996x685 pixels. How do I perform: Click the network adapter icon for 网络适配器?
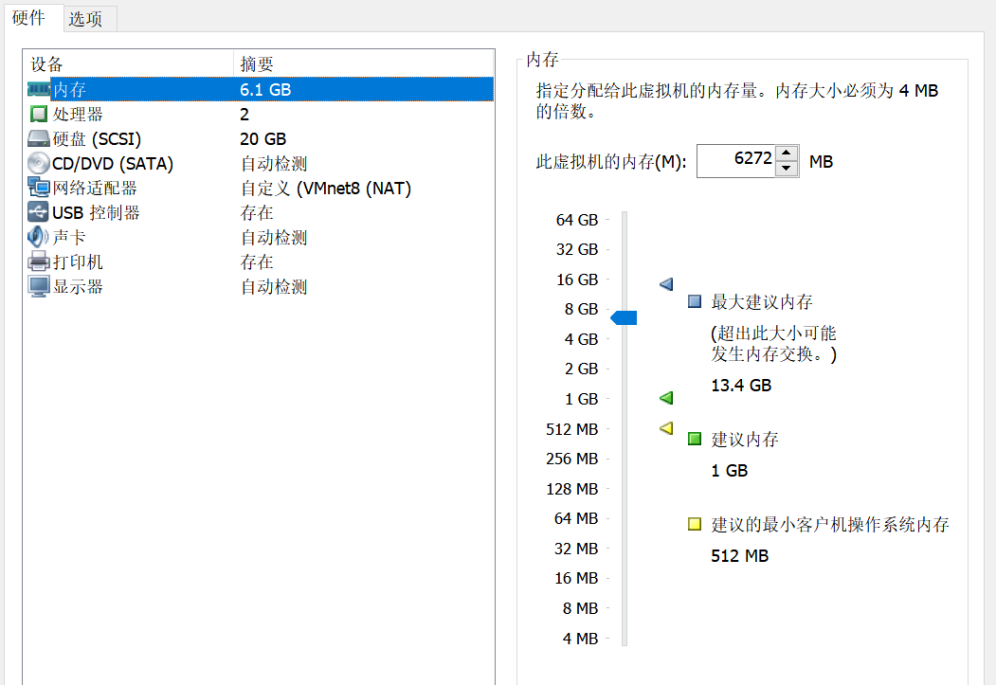pyautogui.click(x=38, y=187)
